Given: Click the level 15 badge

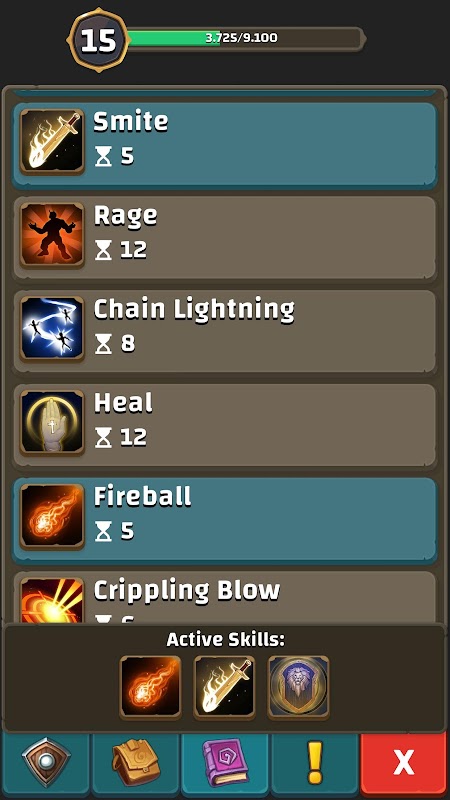Looking at the screenshot, I should click(98, 40).
